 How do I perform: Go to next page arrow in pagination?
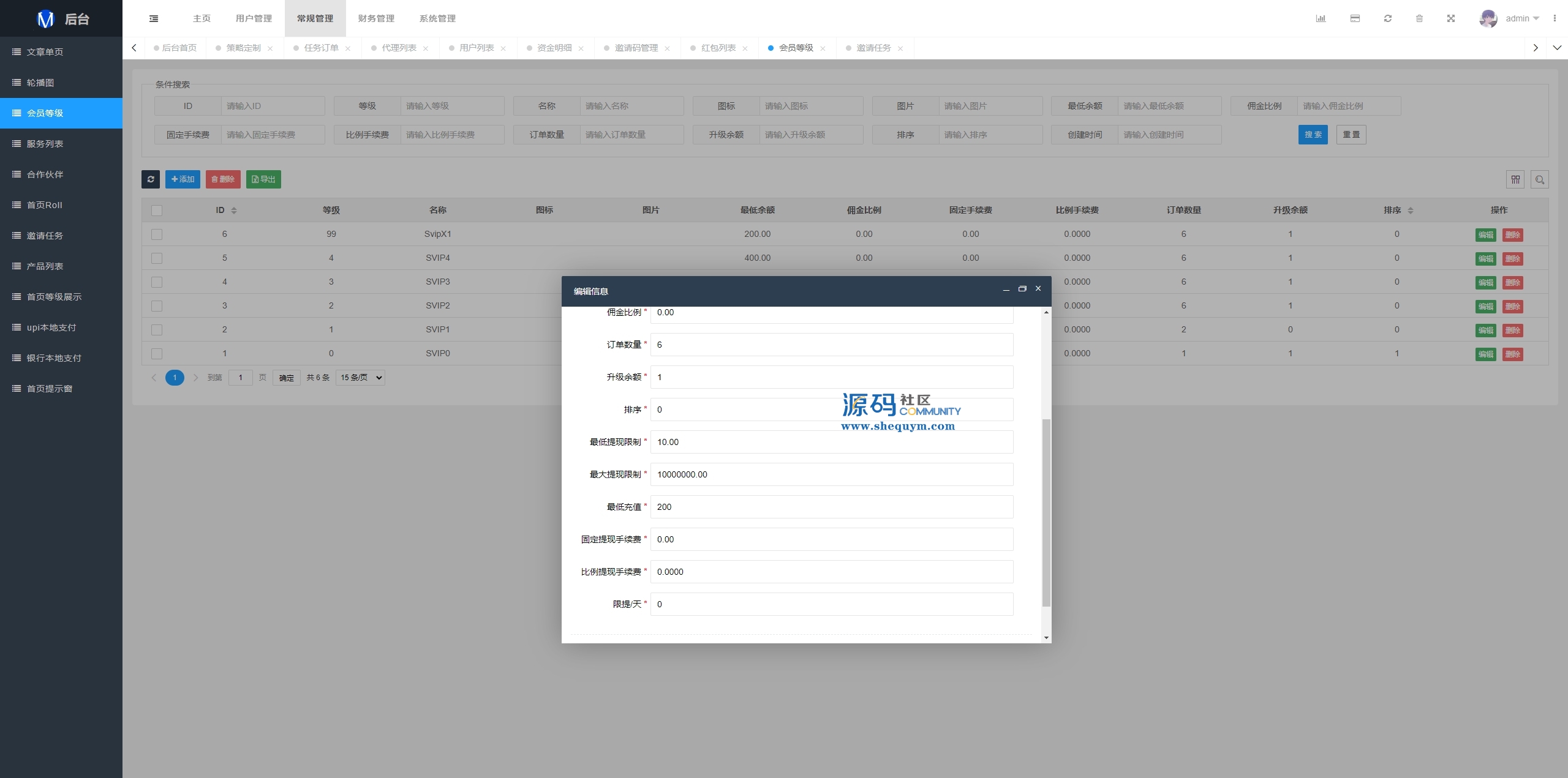point(196,378)
